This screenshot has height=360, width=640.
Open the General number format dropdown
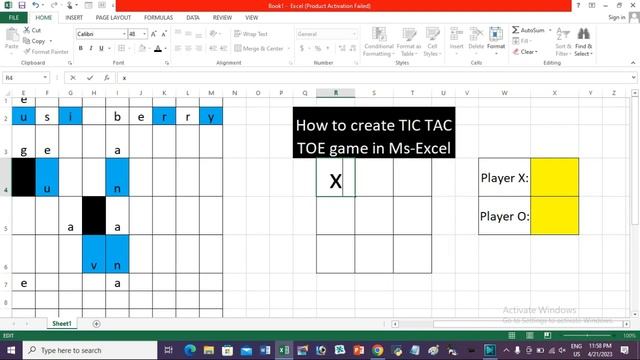pyautogui.click(x=354, y=34)
